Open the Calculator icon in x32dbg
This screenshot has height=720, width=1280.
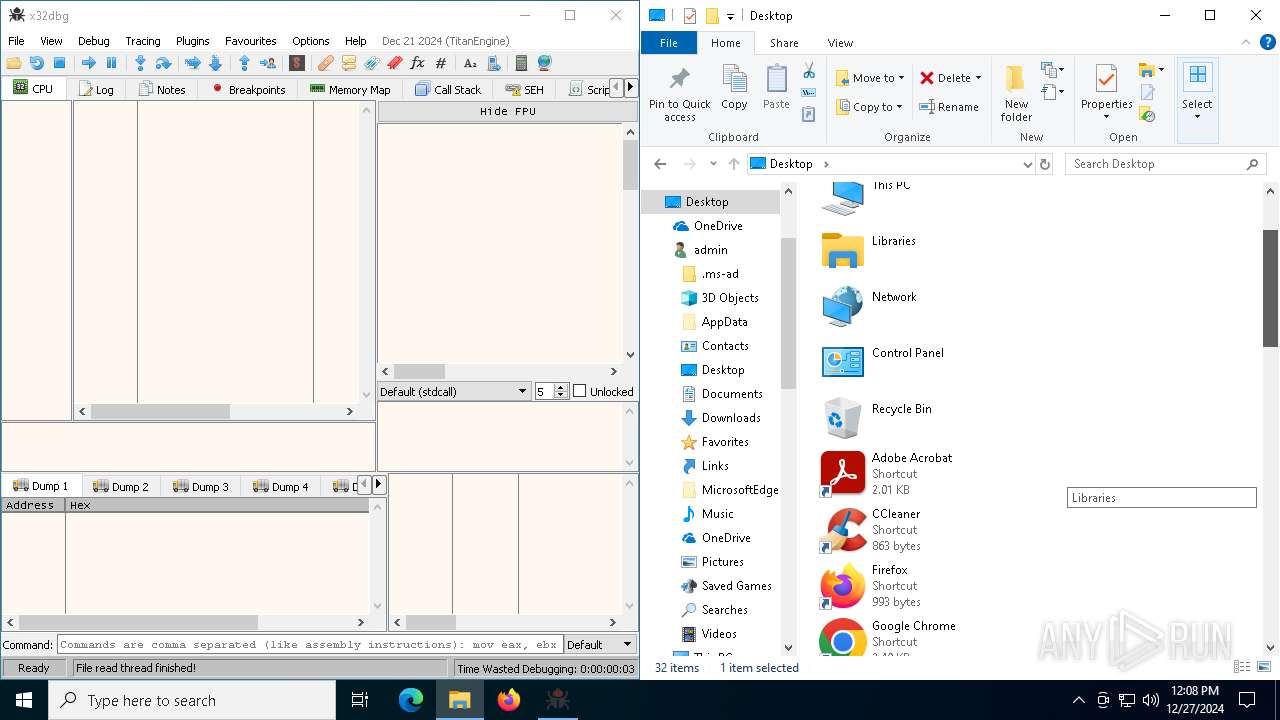tap(521, 63)
